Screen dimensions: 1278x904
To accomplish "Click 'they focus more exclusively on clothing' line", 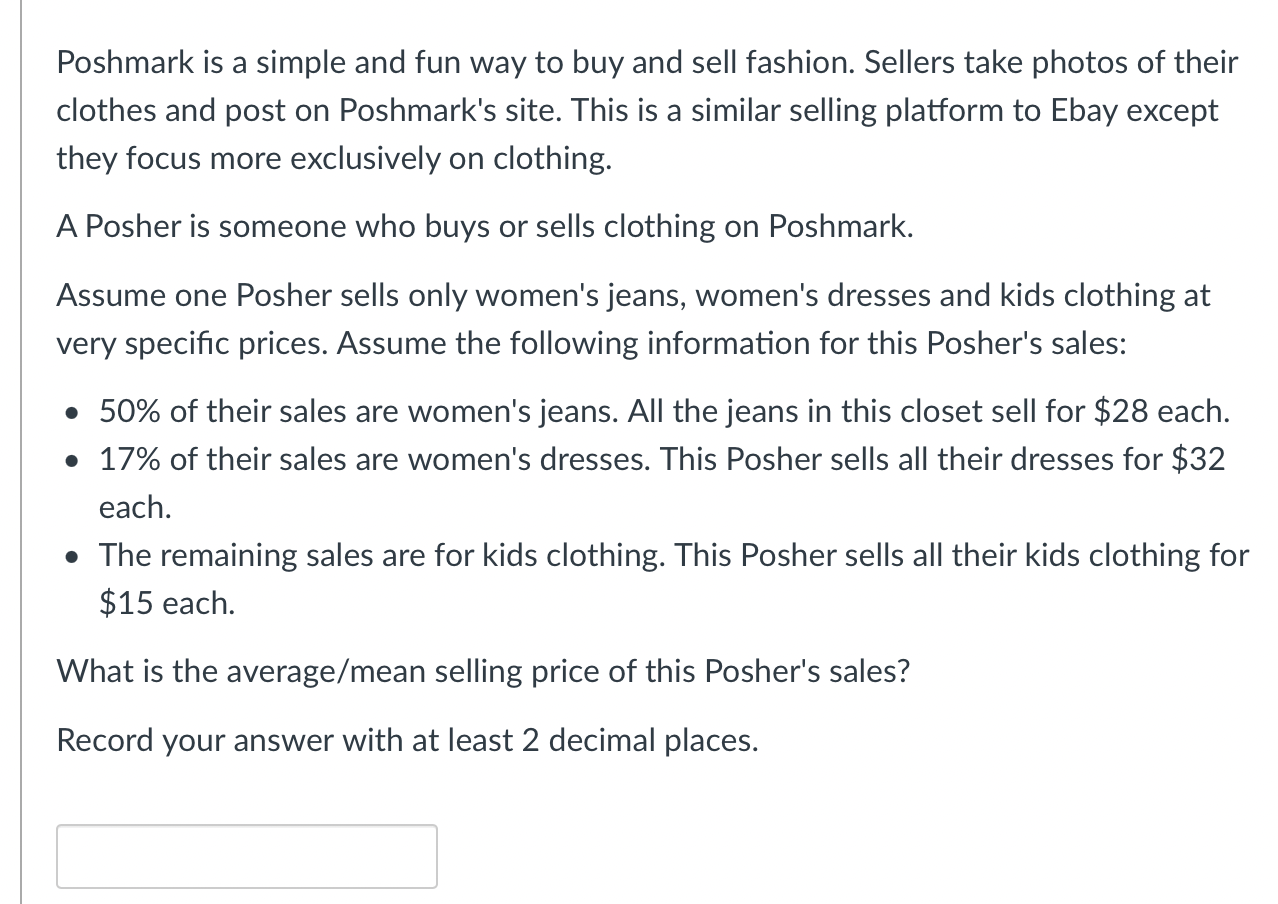I will [334, 159].
